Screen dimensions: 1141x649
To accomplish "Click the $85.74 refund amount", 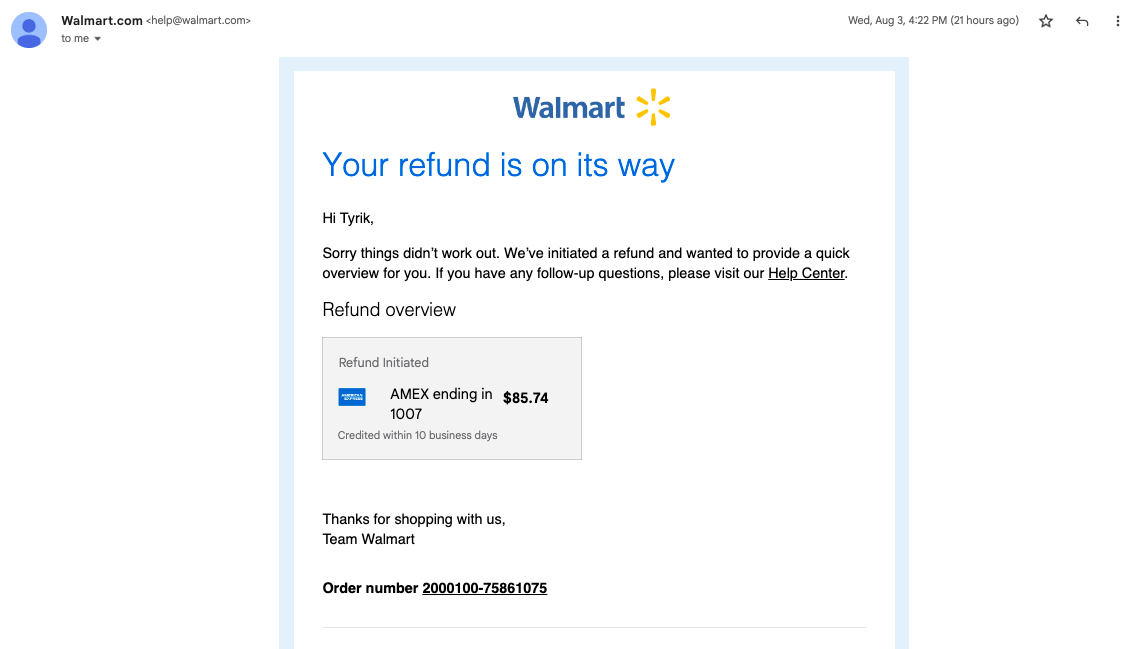I will coord(525,398).
